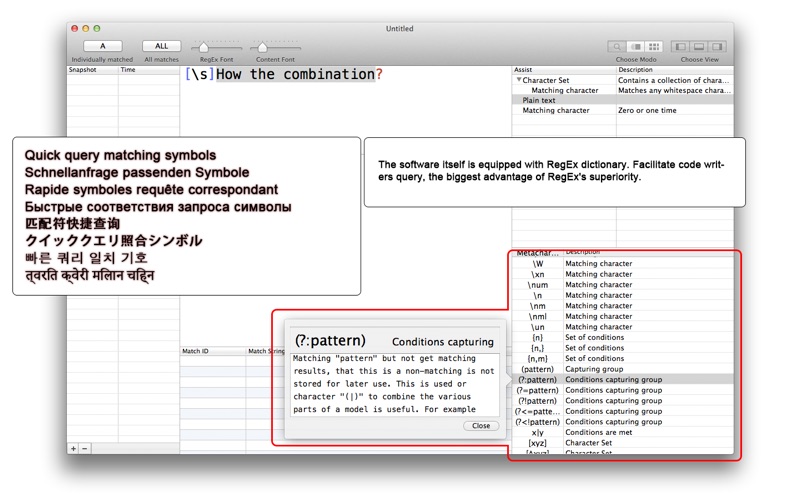Select the \nm metacharacter row
The width and height of the screenshot is (800, 500).
(x=622, y=306)
